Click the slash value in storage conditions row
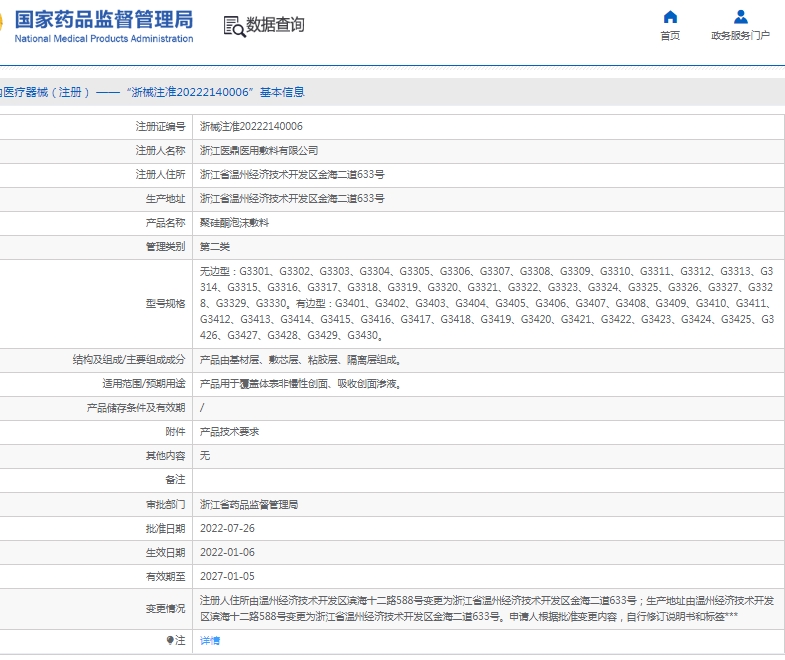785x660 pixels. 202,408
